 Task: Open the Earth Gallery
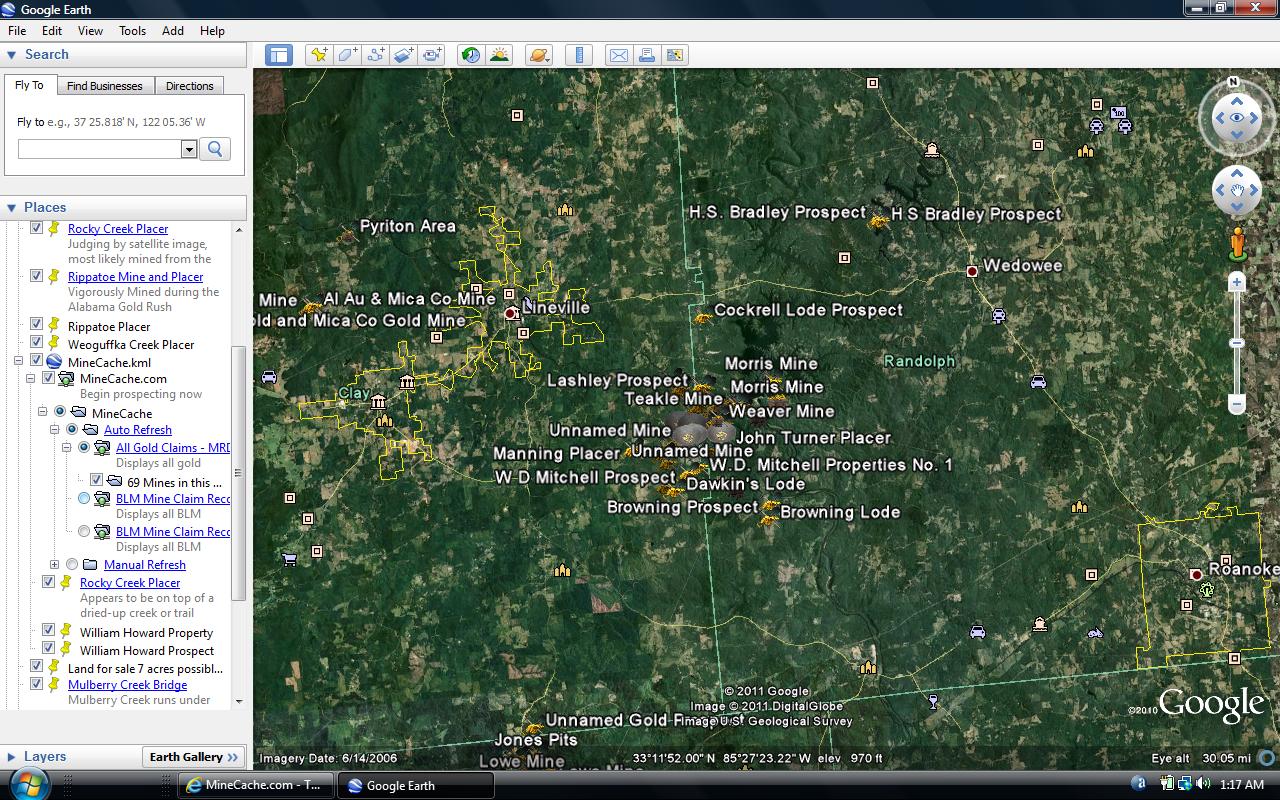tap(193, 757)
